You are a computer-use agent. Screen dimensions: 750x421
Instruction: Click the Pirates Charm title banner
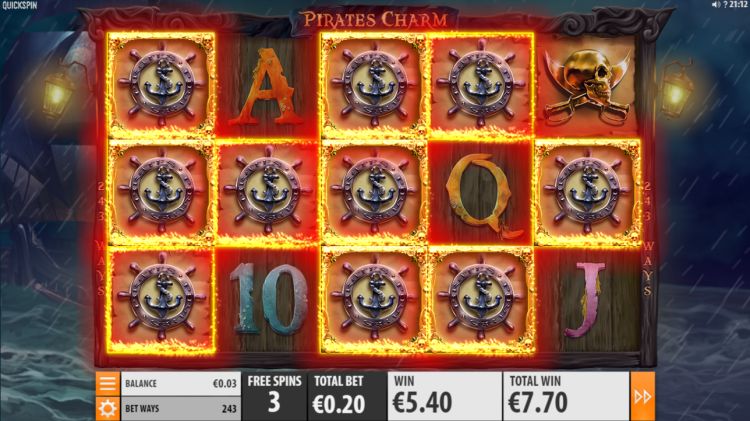pyautogui.click(x=375, y=20)
